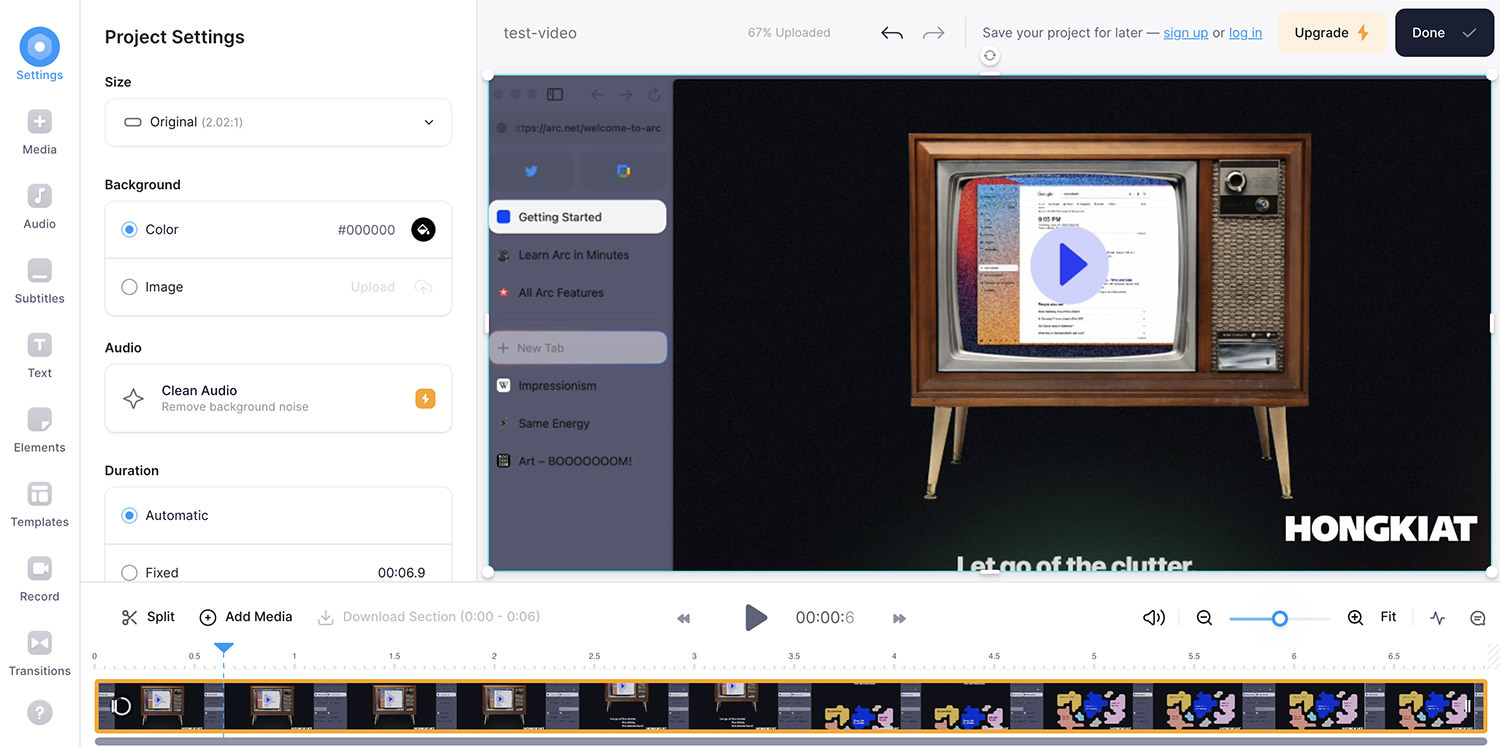Image resolution: width=1500 pixels, height=747 pixels.
Task: Open the comments chat icon
Action: [1478, 618]
